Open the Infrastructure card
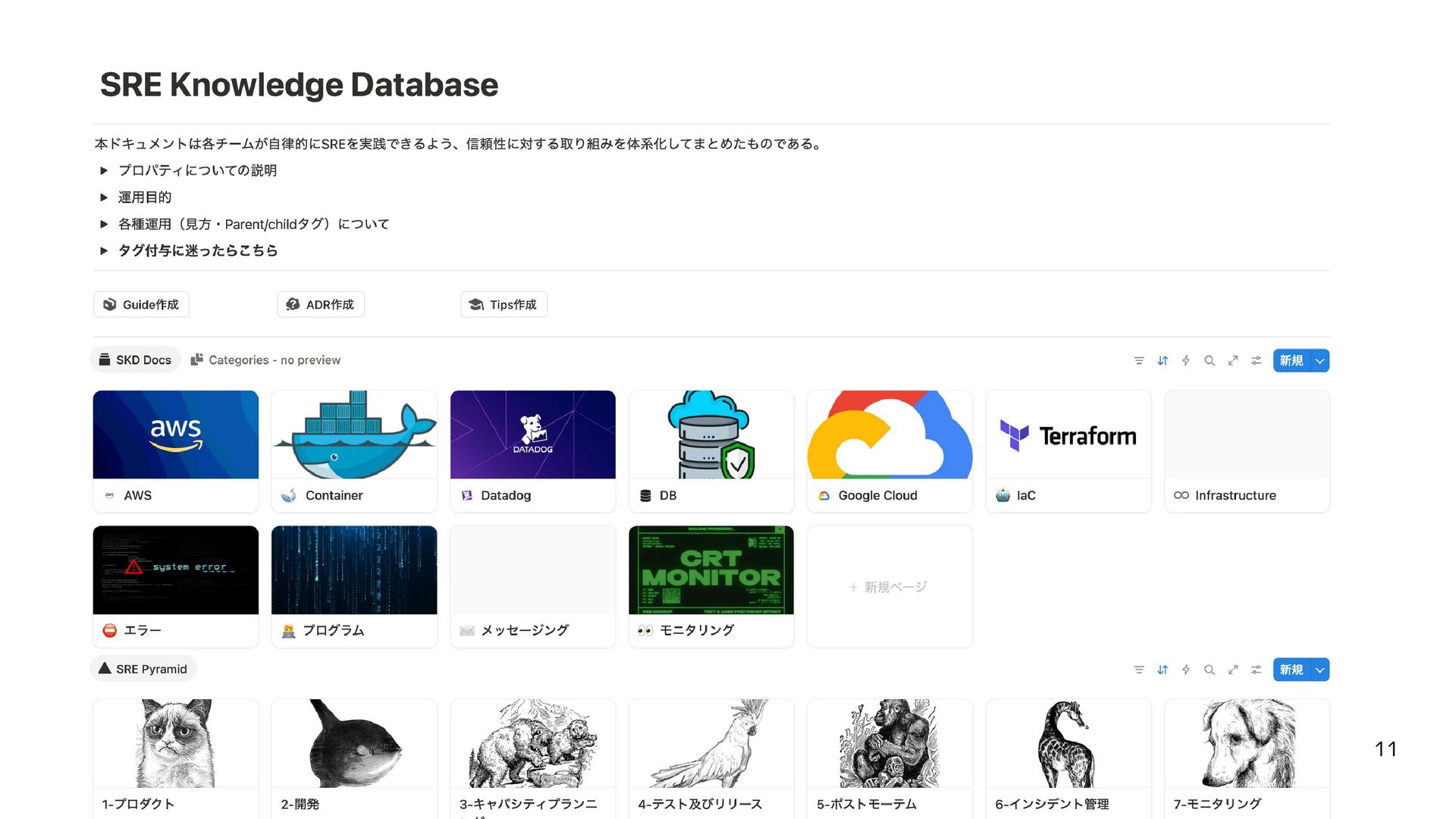Image resolution: width=1456 pixels, height=819 pixels. (x=1247, y=451)
